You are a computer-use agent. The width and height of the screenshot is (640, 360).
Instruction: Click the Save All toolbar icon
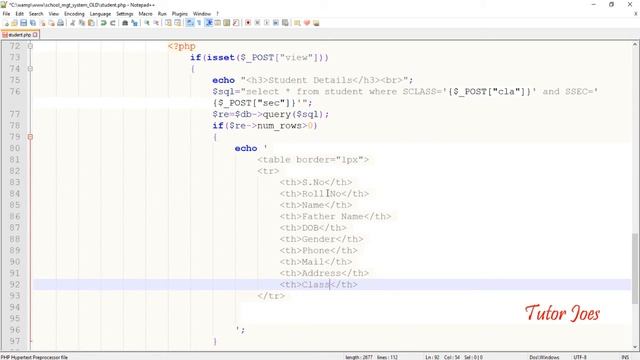tap(33, 23)
